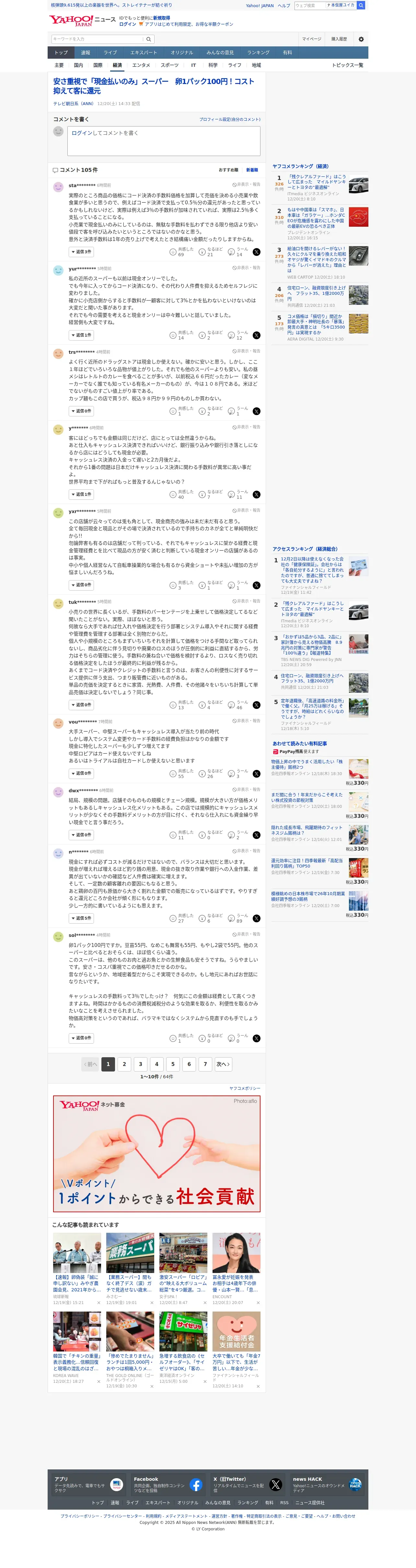Open the 速報 tab in blue nav
The width and height of the screenshot is (416, 1568).
click(86, 52)
